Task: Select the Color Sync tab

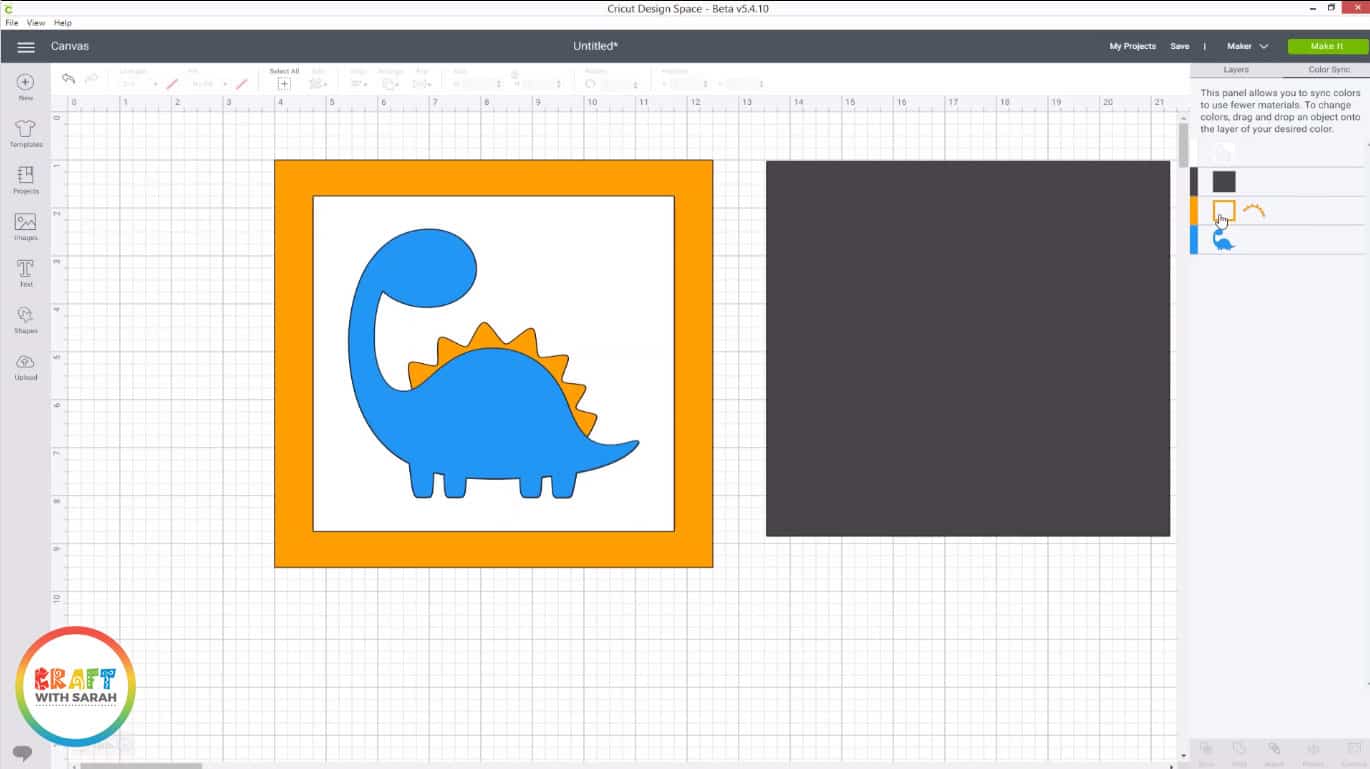Action: pos(1329,70)
